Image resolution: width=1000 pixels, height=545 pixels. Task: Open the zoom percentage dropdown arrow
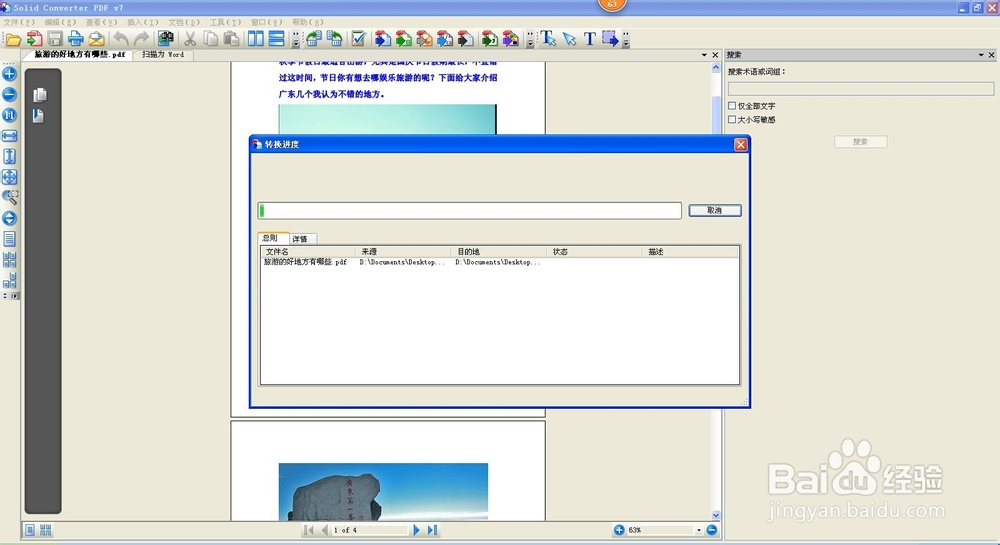click(x=698, y=530)
